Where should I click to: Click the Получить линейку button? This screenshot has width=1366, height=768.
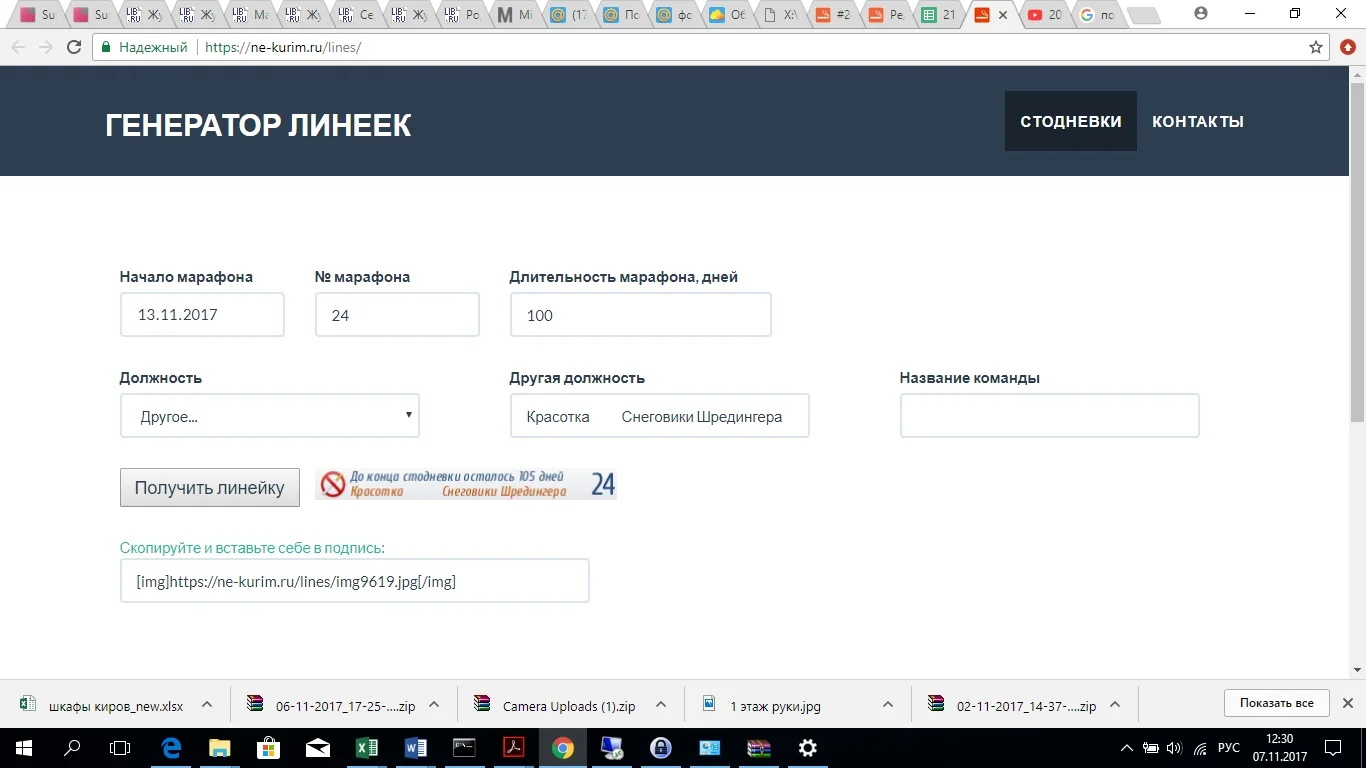[210, 488]
